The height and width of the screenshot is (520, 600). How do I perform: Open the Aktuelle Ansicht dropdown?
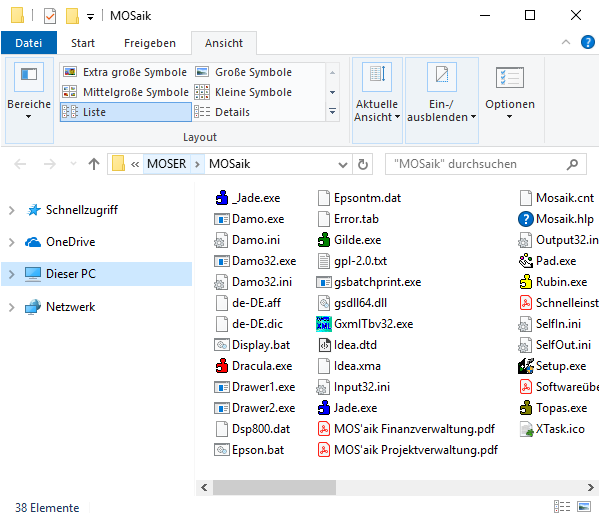[376, 110]
